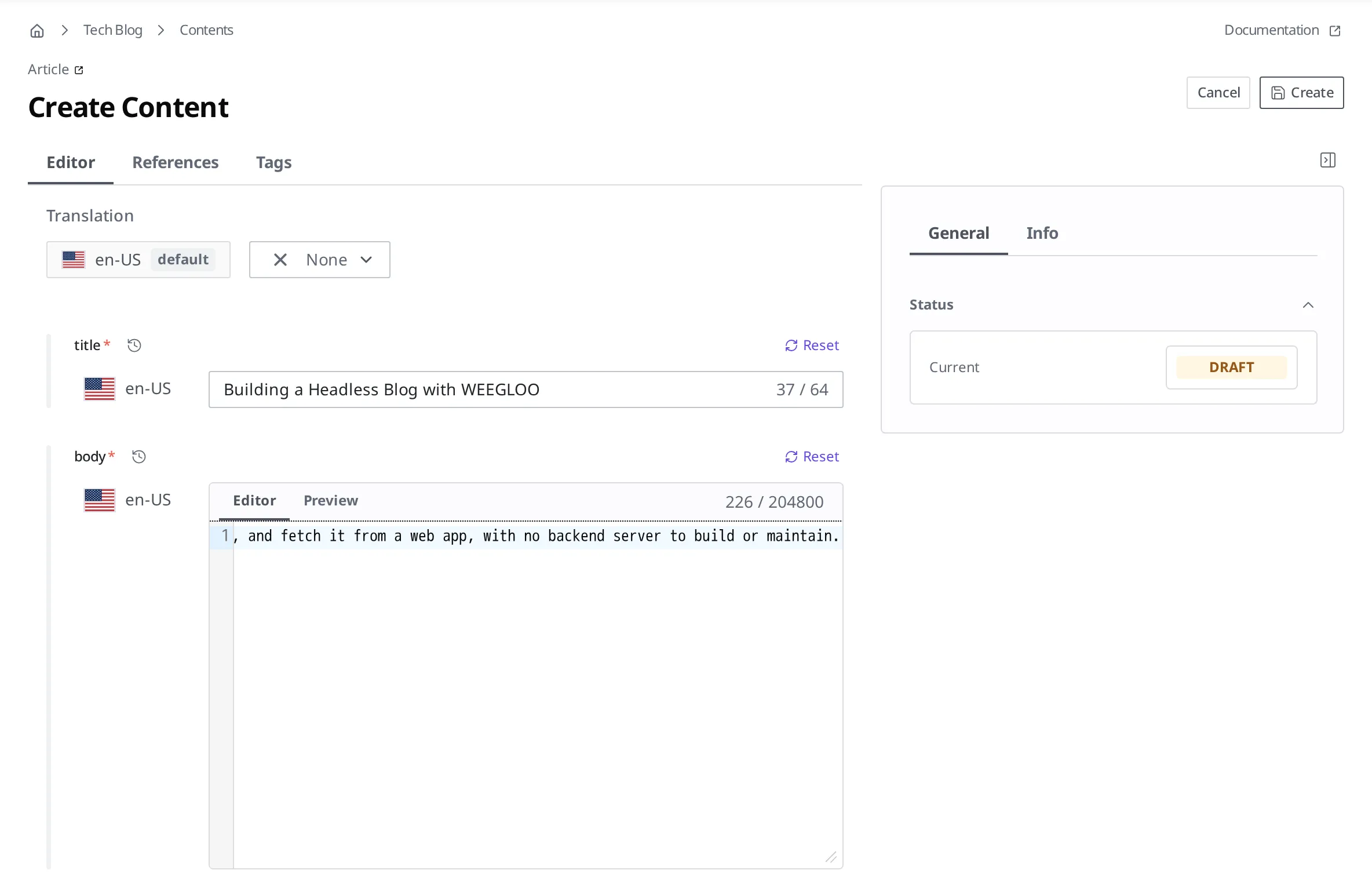Switch to the Tags tab
This screenshot has height=881, width=1372.
[x=273, y=162]
